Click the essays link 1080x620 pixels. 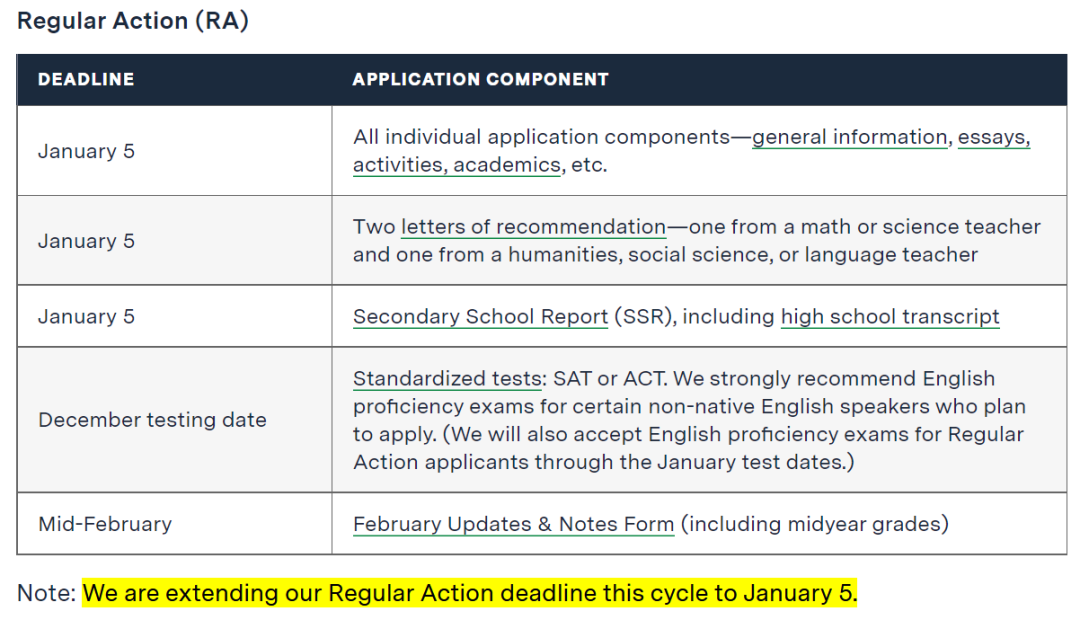tap(994, 138)
